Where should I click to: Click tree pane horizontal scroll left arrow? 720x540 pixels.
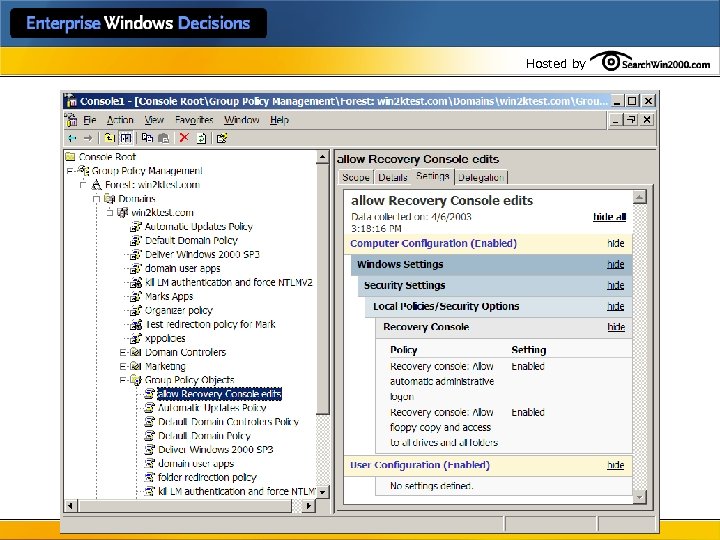70,506
